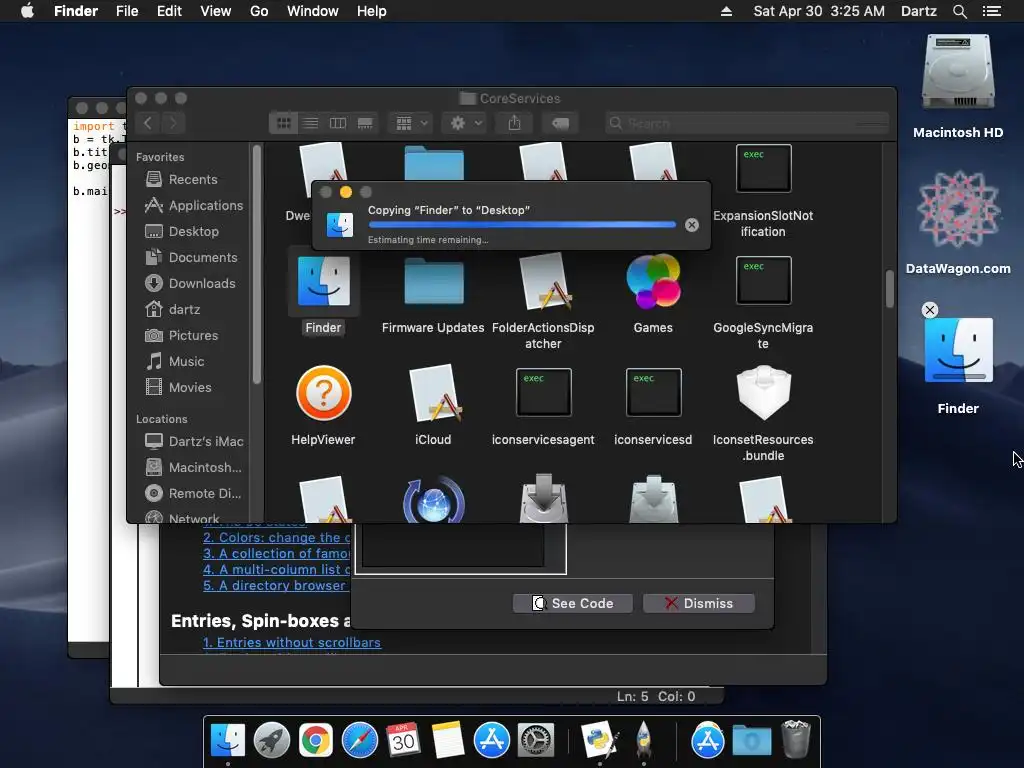Click Dismiss button in background window

[699, 603]
